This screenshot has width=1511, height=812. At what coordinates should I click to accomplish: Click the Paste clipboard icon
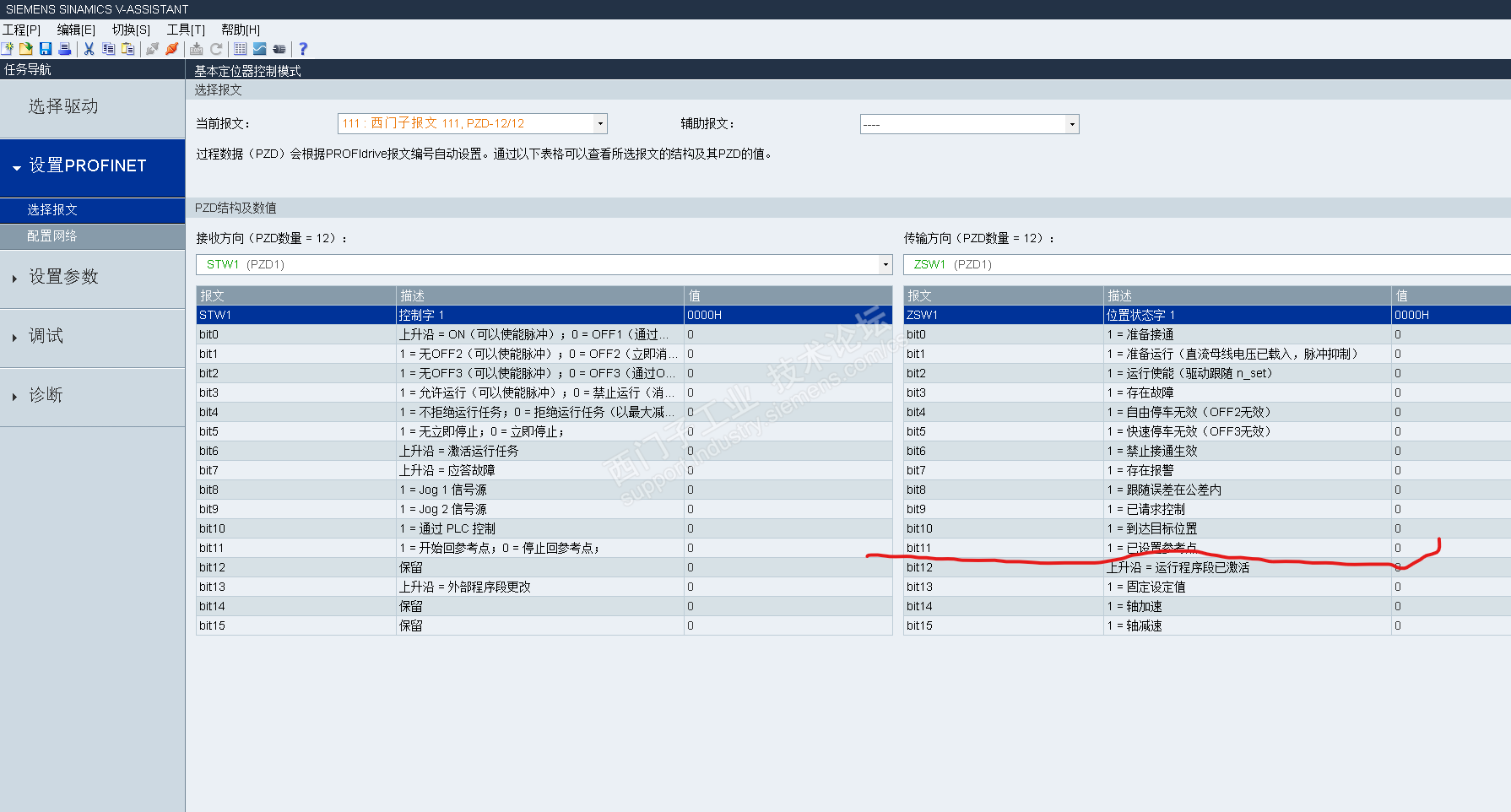click(x=127, y=49)
